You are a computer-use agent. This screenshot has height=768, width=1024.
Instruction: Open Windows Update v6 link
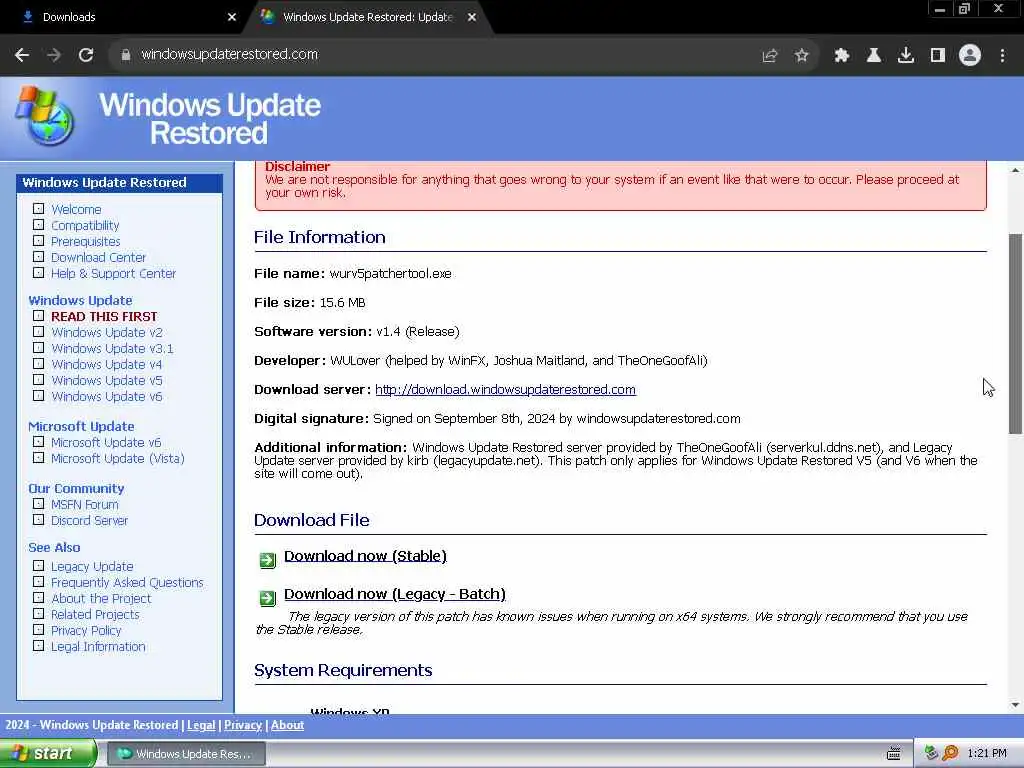106,396
